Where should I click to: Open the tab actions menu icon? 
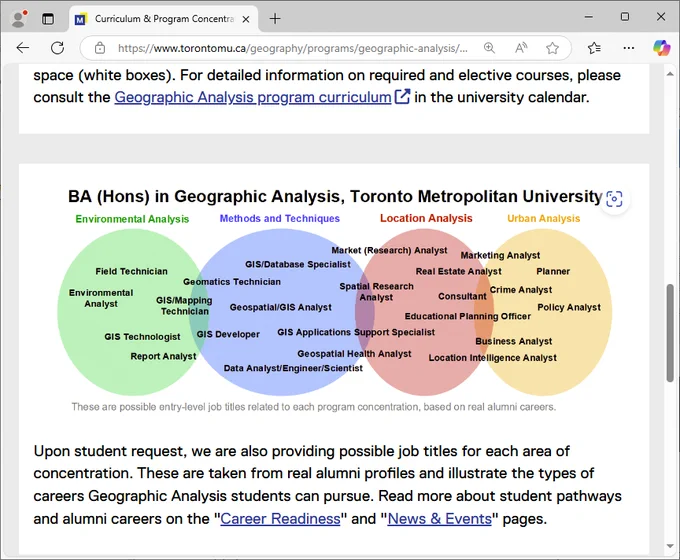(x=48, y=19)
